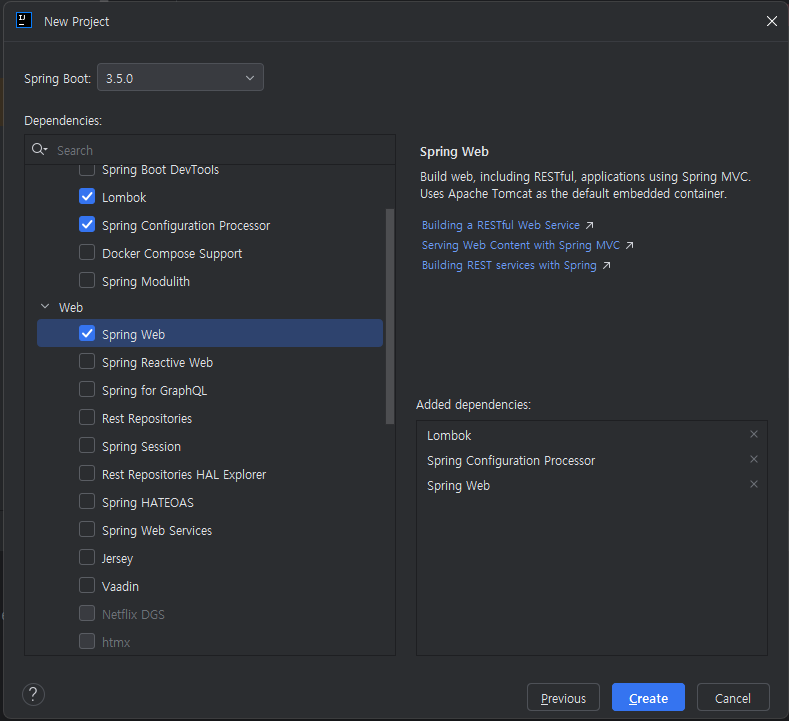Click the Create button
This screenshot has width=789, height=721.
coord(648,697)
